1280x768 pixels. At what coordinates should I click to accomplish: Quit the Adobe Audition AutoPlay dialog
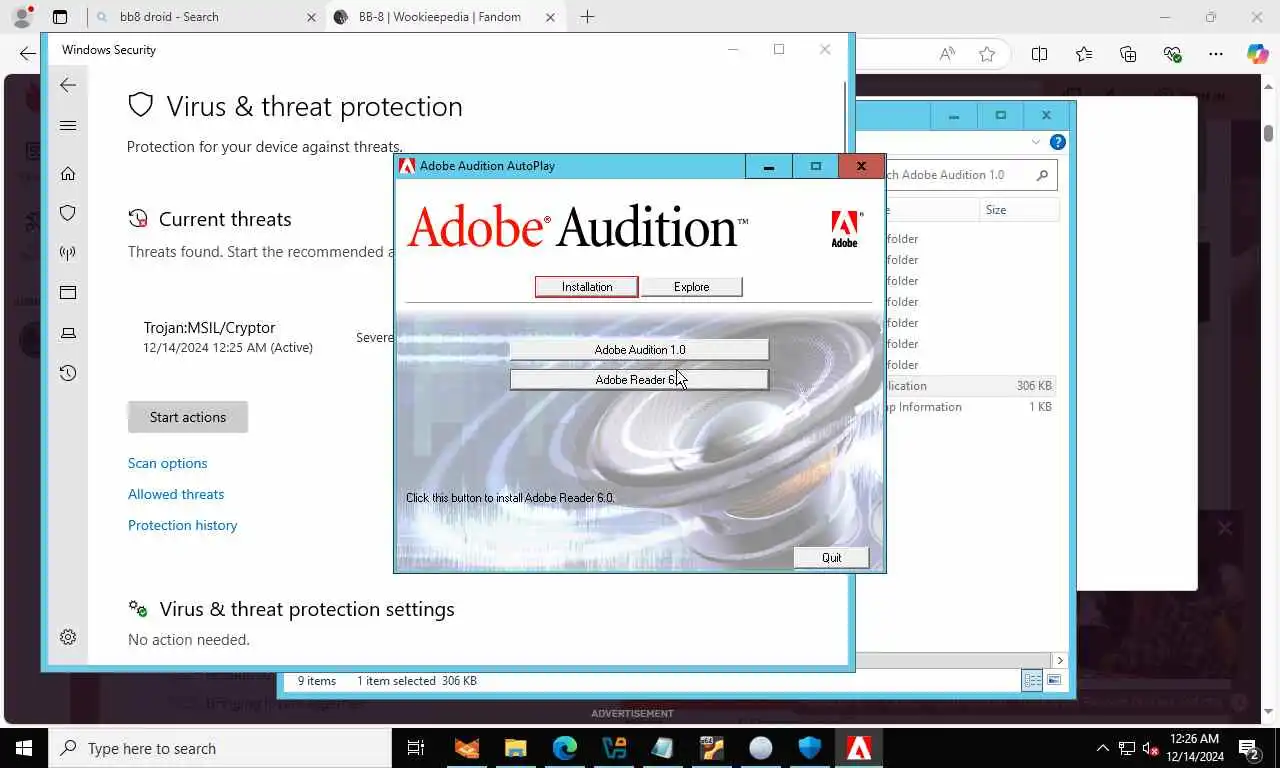point(831,558)
